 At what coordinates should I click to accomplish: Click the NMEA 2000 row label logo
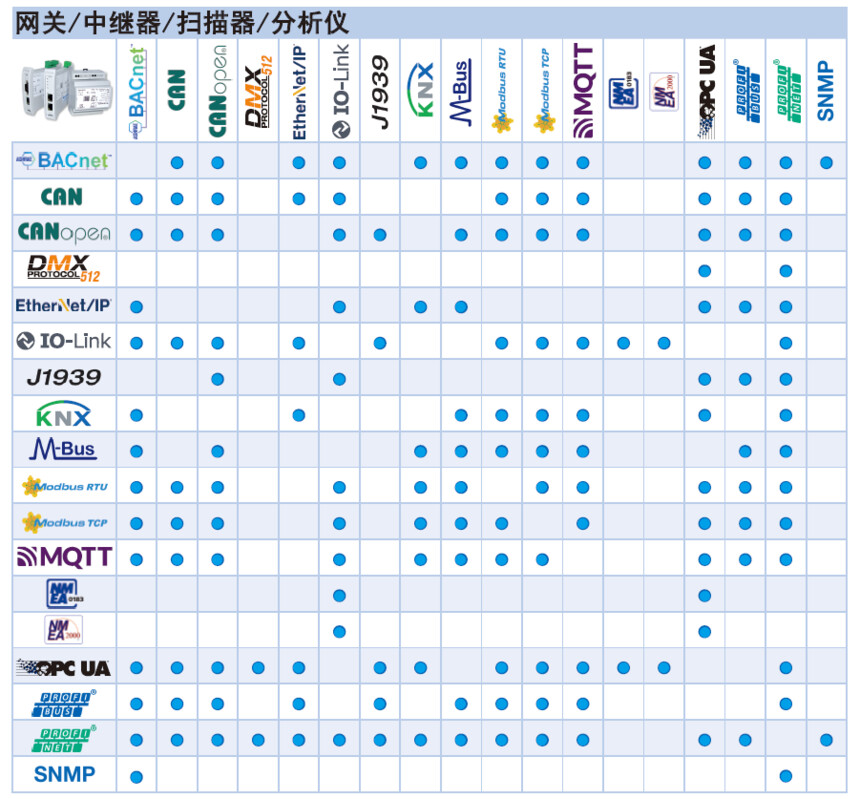click(64, 630)
